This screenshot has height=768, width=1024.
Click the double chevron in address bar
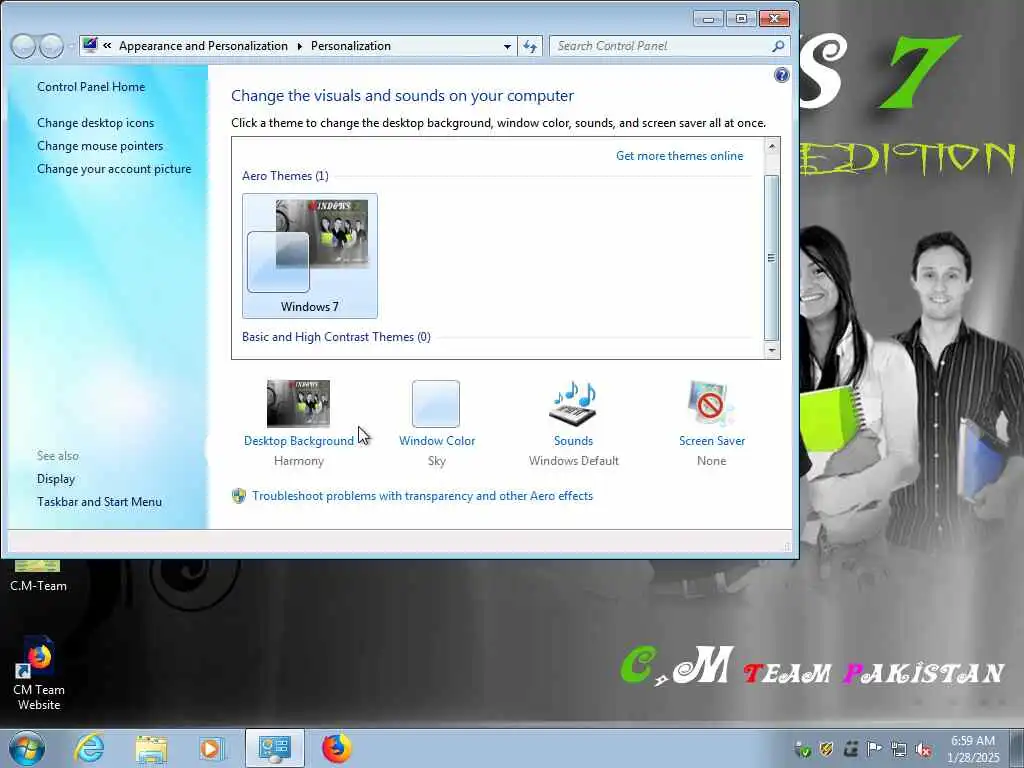(x=107, y=46)
